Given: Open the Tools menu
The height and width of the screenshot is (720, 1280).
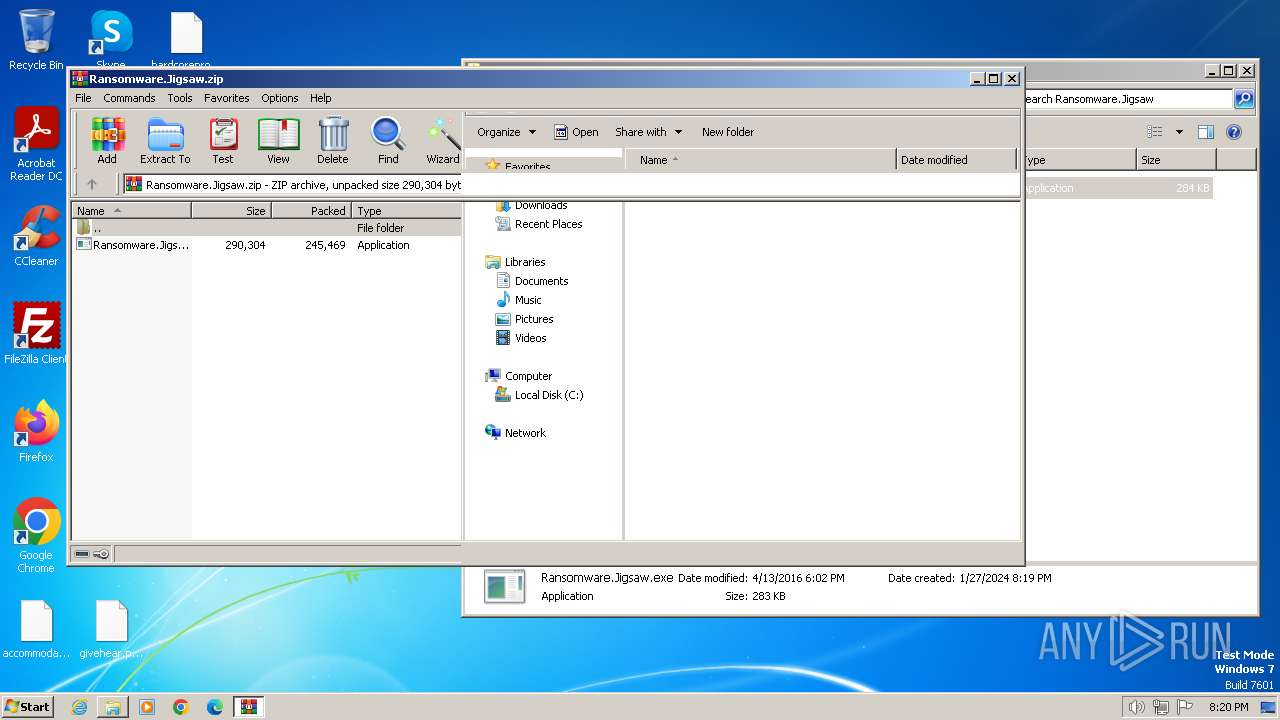Looking at the screenshot, I should tap(180, 98).
